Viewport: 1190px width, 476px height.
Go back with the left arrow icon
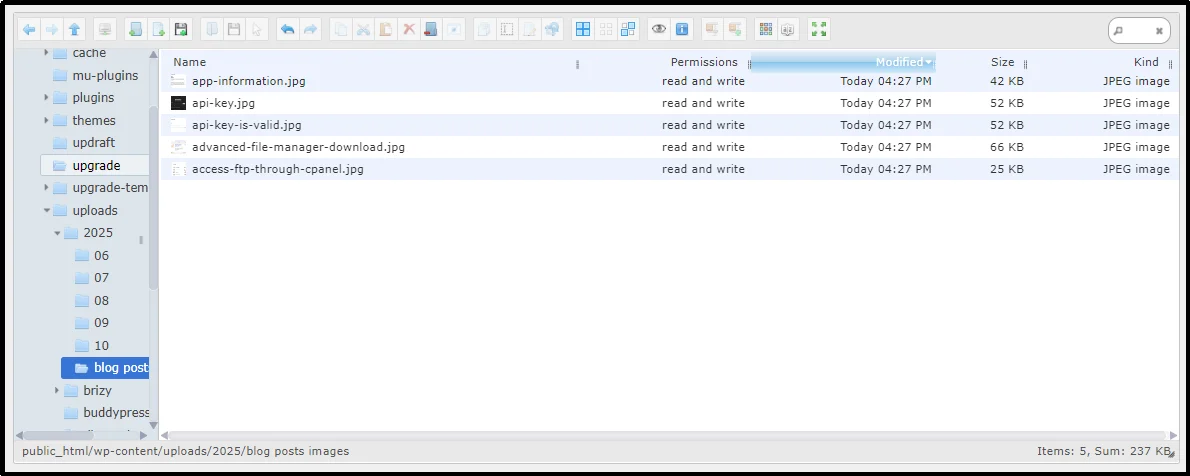30,30
